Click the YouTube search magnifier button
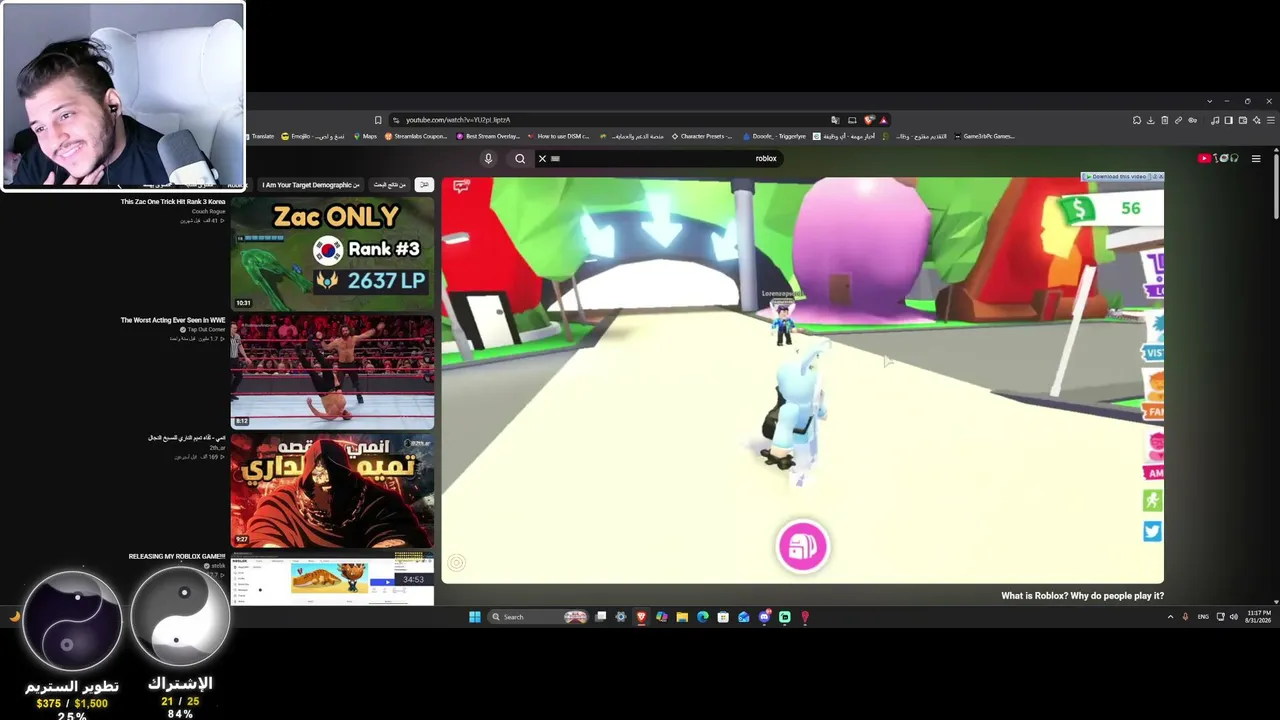The height and width of the screenshot is (720, 1280). pos(520,158)
